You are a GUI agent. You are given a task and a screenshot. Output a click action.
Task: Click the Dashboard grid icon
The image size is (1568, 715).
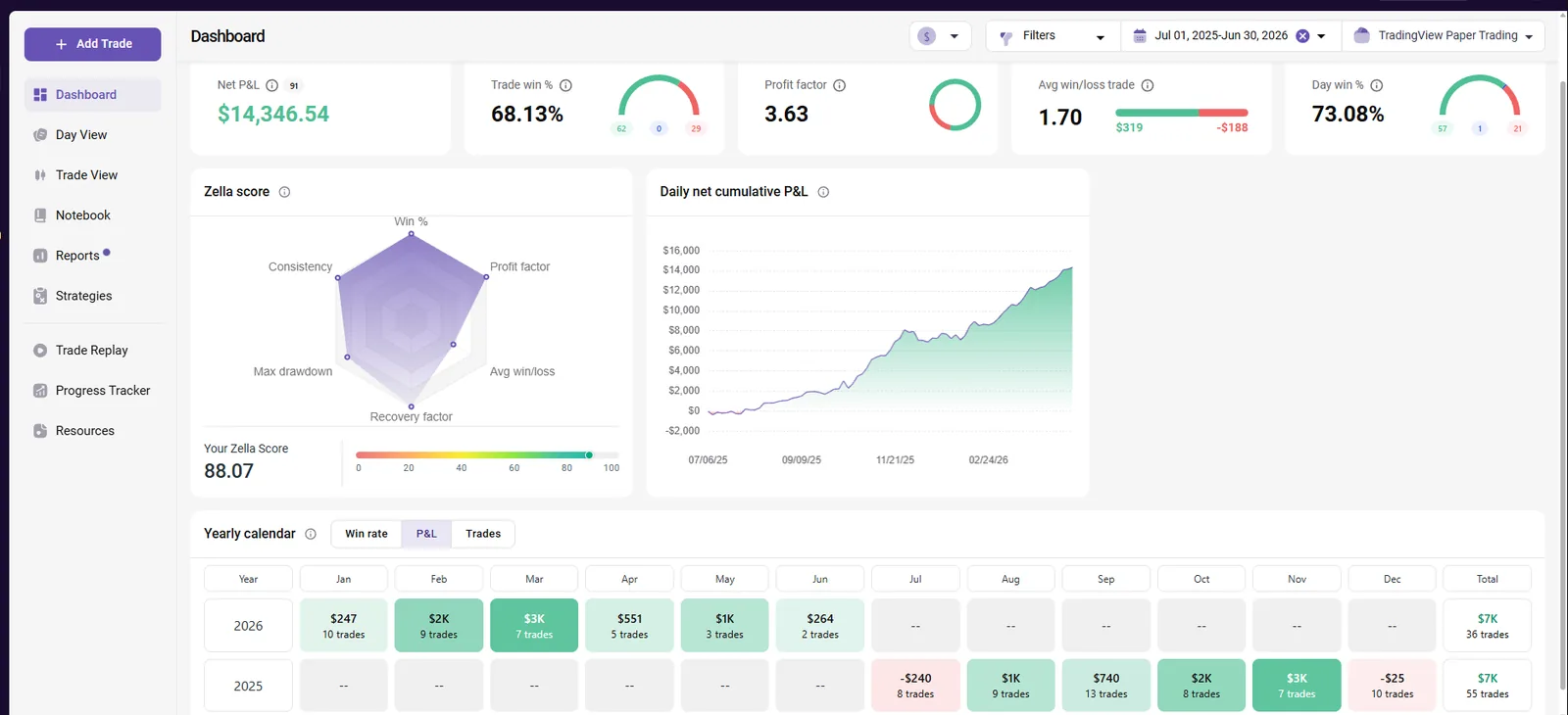40,95
